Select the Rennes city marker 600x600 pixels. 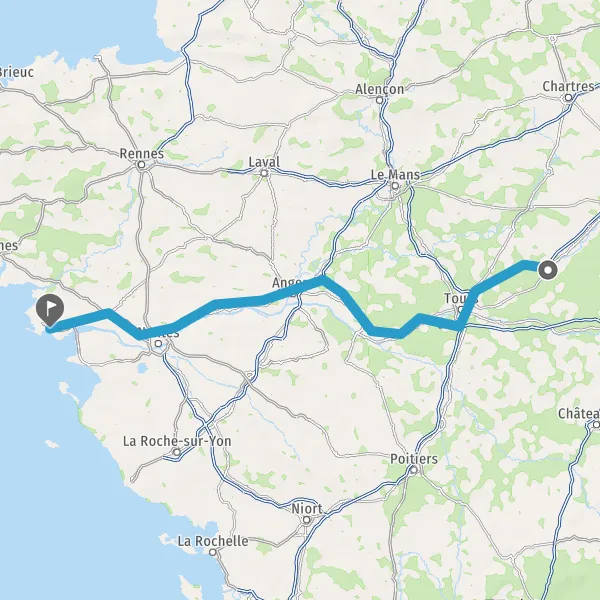pyautogui.click(x=142, y=165)
